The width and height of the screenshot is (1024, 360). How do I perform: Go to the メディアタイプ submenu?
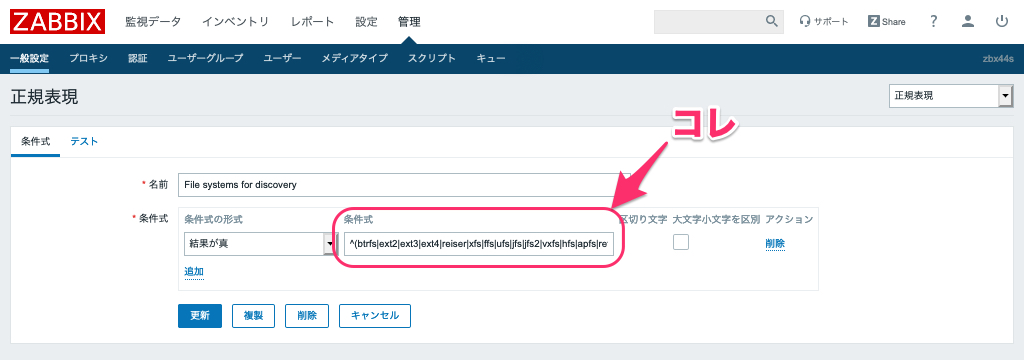click(x=355, y=58)
